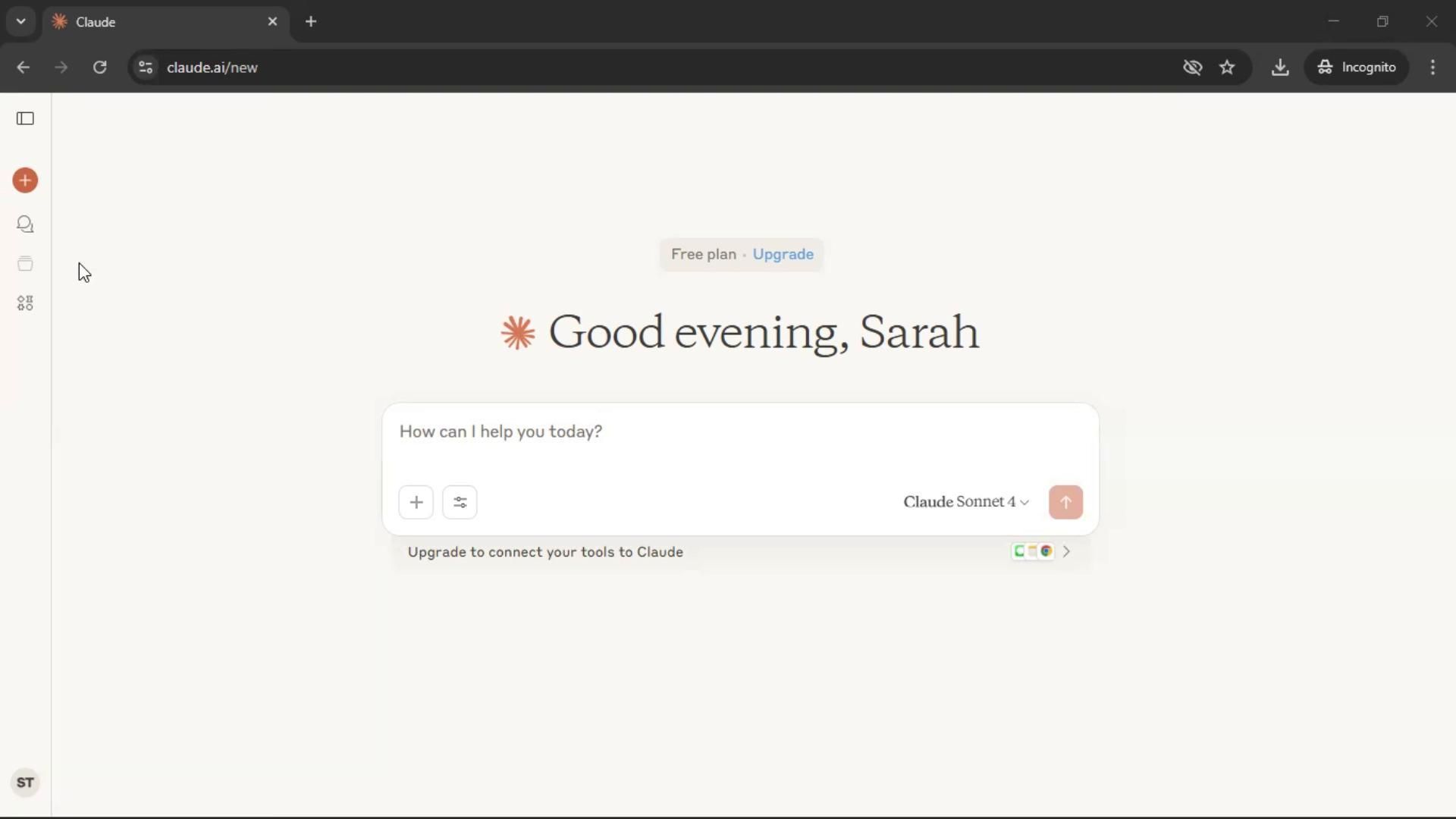Open a new browser tab
This screenshot has width=1456, height=819.
pyautogui.click(x=311, y=22)
